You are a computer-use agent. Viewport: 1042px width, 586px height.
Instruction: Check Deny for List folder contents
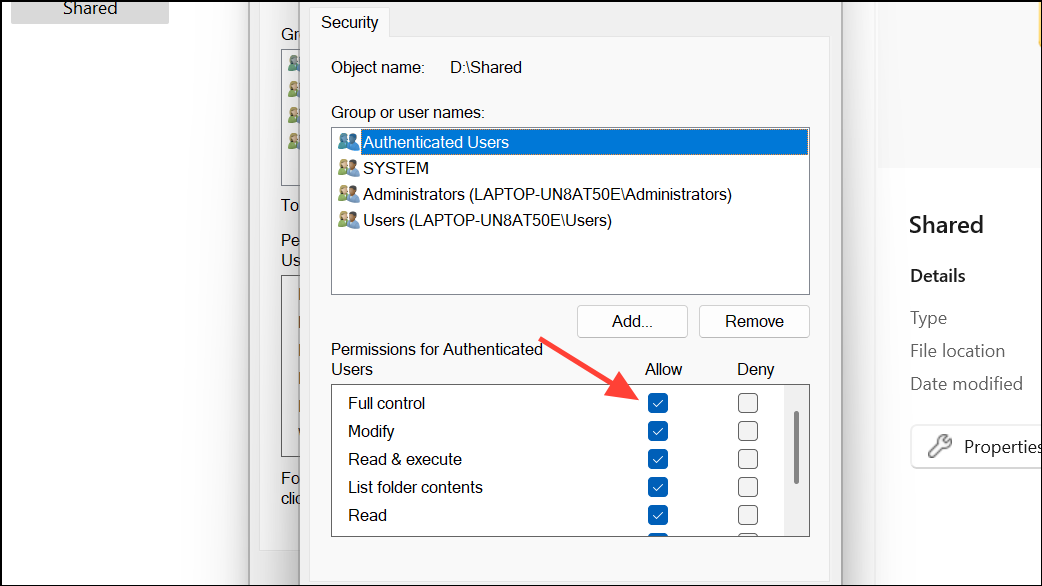pyautogui.click(x=748, y=487)
